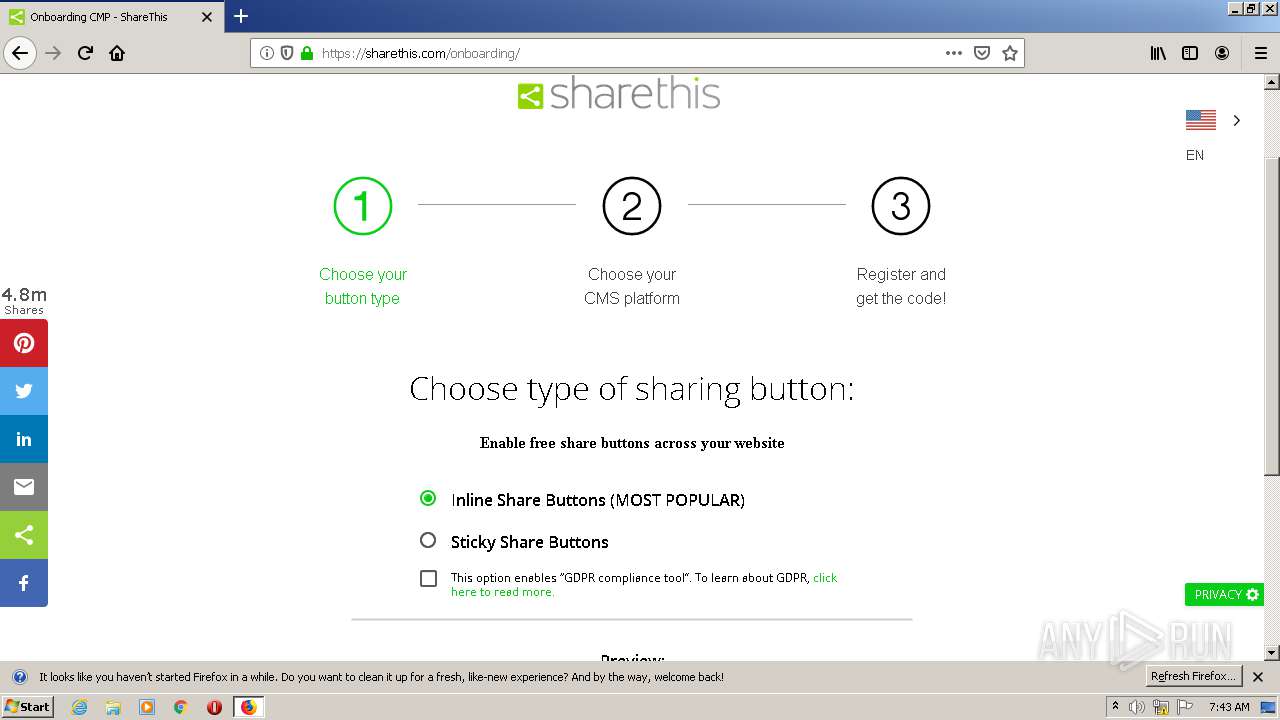Switch to Onboarding CMP - ShareThis tab
Screen dimensions: 1280x720
110,17
